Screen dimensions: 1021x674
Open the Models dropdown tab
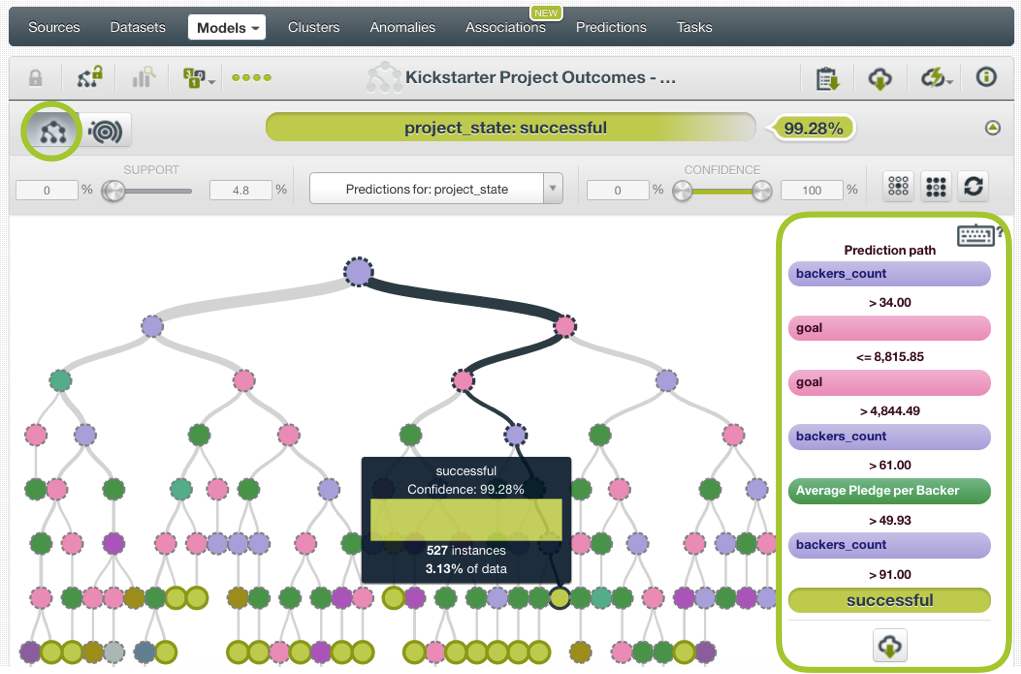click(227, 27)
